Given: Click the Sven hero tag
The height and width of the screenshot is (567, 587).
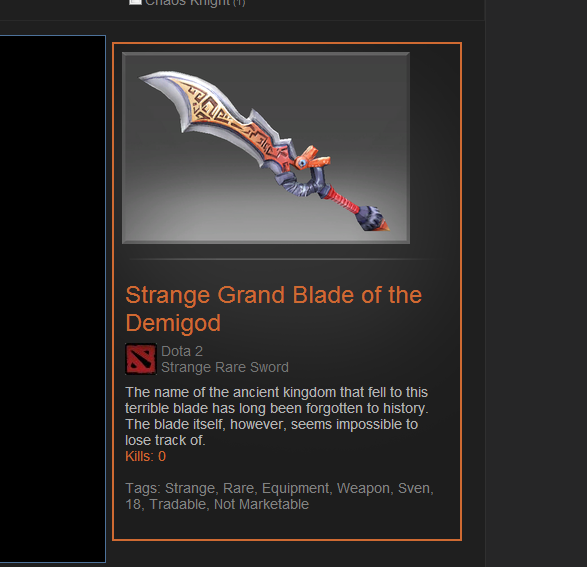Looking at the screenshot, I should 413,488.
